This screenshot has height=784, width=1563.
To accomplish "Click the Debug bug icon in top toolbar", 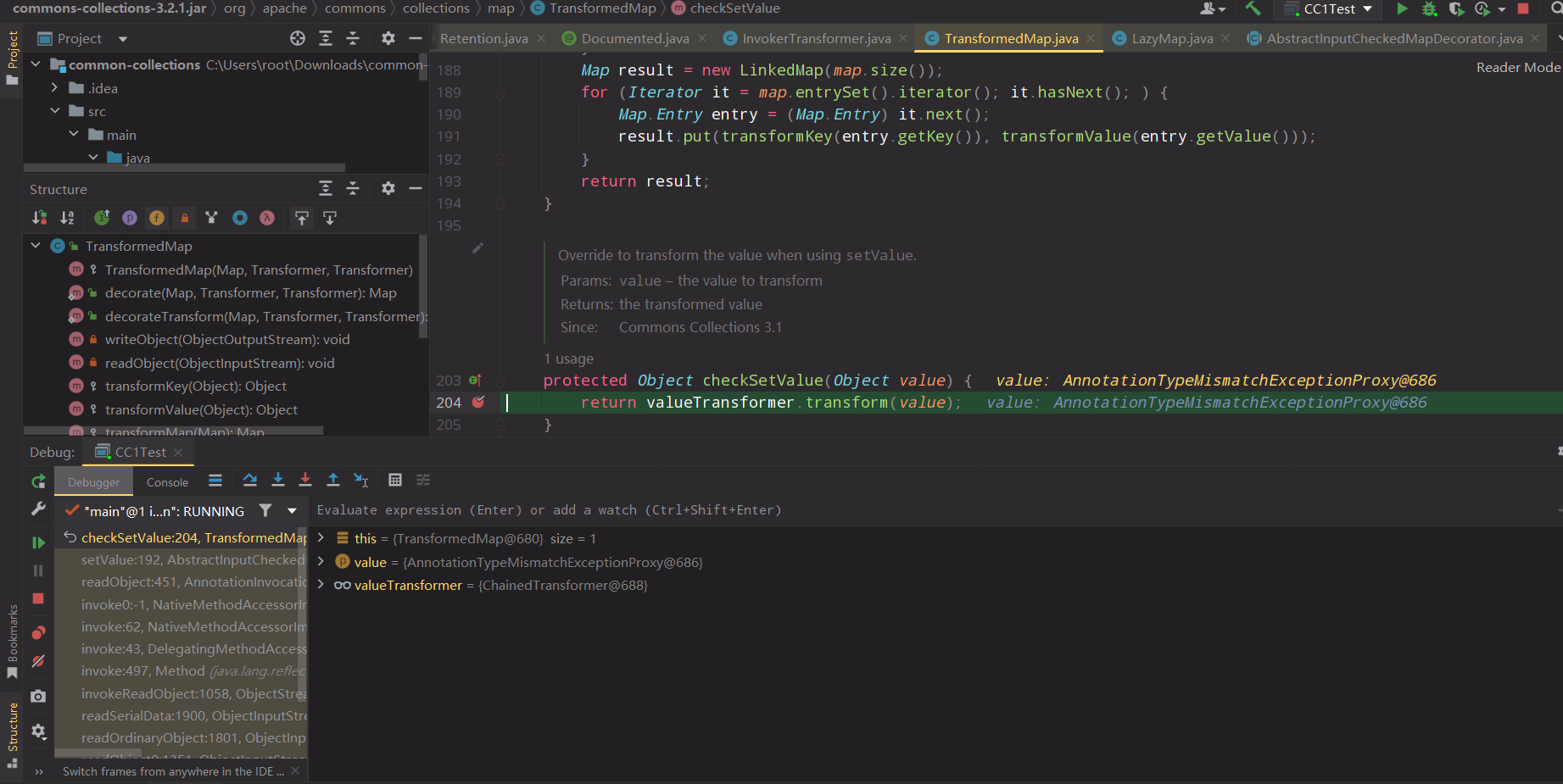I will click(x=1429, y=9).
